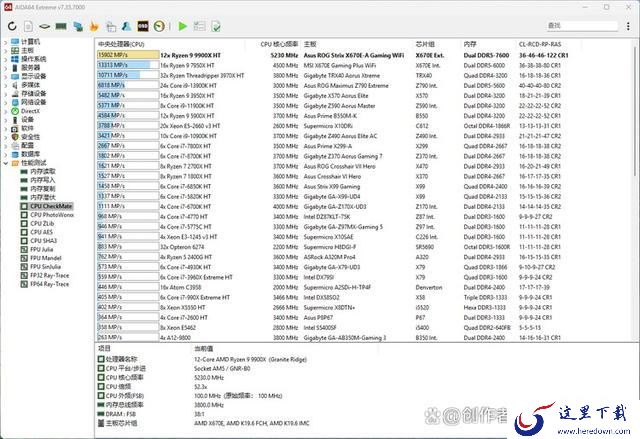Select the CPU CheckMate benchmark
The height and width of the screenshot is (439, 640).
click(51, 206)
